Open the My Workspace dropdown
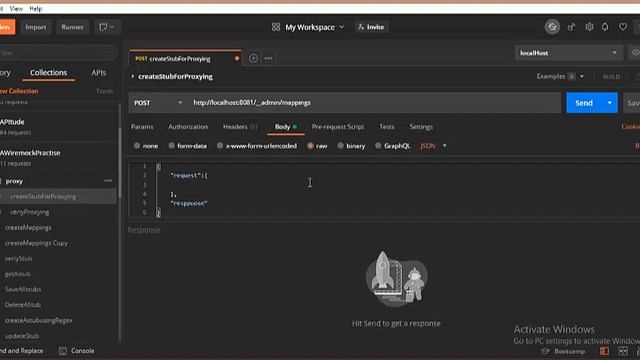640x360 pixels. coord(315,27)
